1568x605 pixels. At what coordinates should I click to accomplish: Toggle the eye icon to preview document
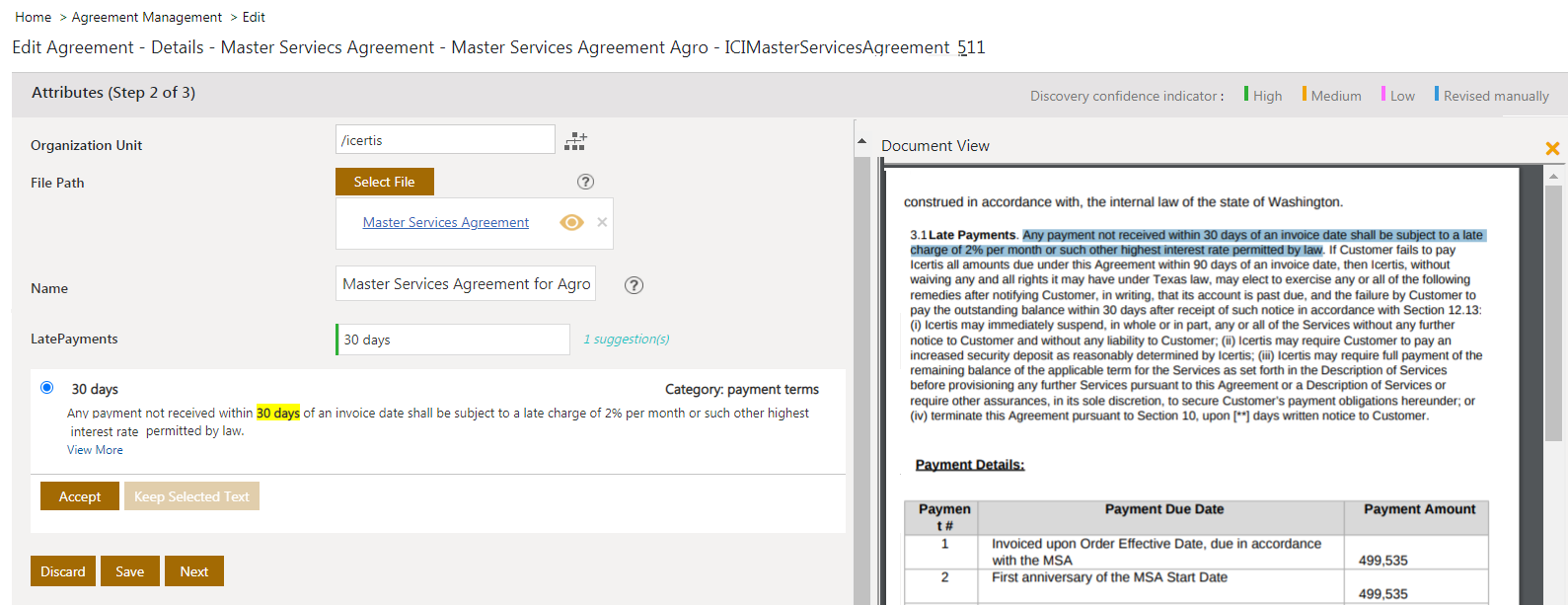[x=571, y=222]
